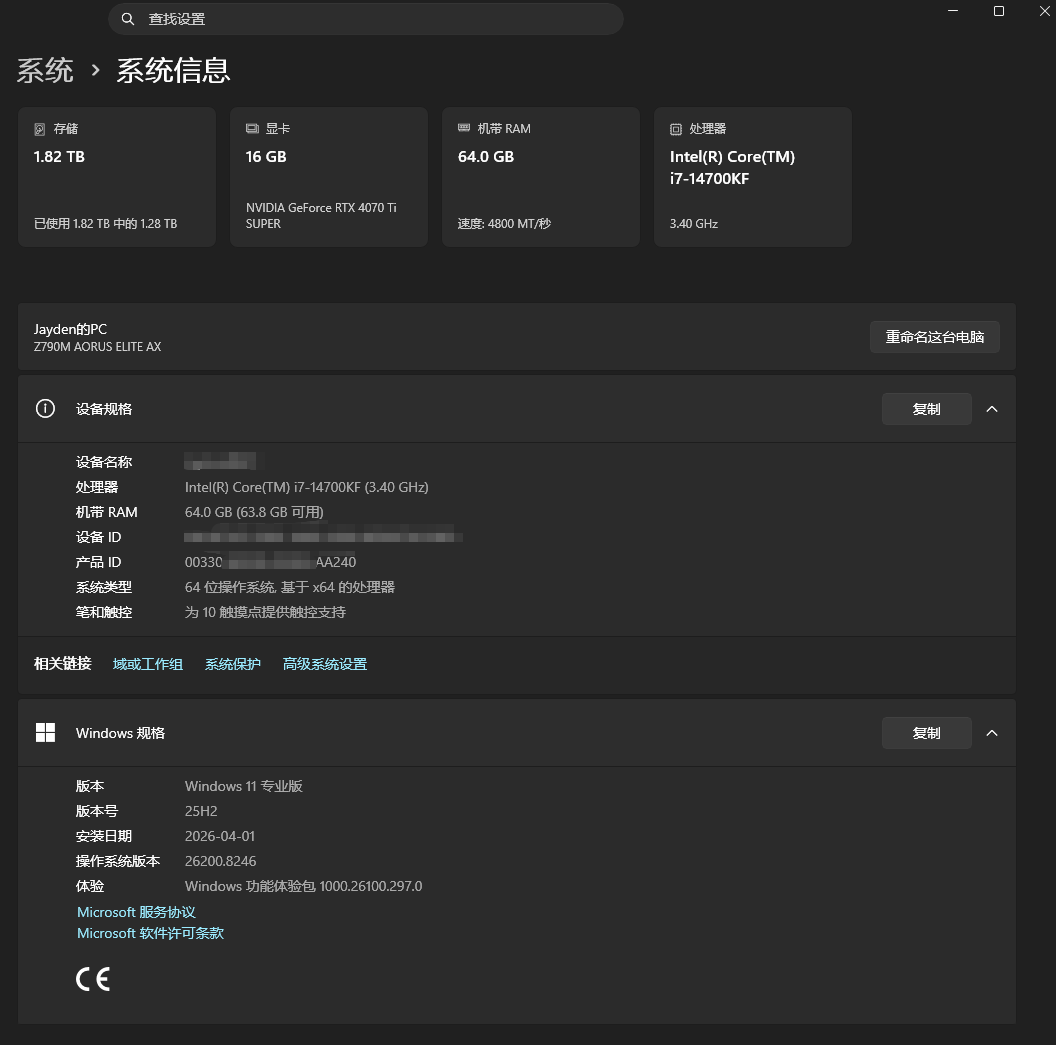Open the 显卡 16 GB card
The width and height of the screenshot is (1056, 1045).
tap(329, 176)
